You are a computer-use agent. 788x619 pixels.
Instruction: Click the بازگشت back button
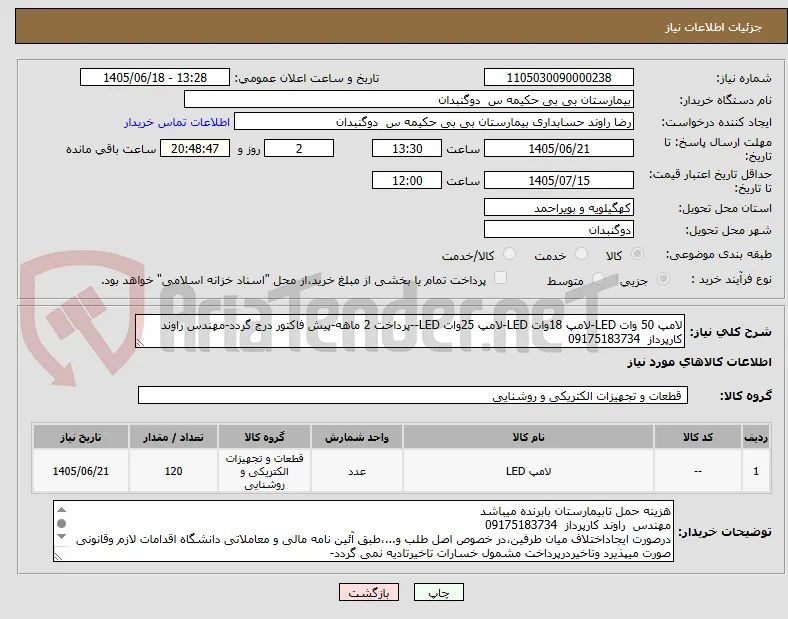(368, 592)
